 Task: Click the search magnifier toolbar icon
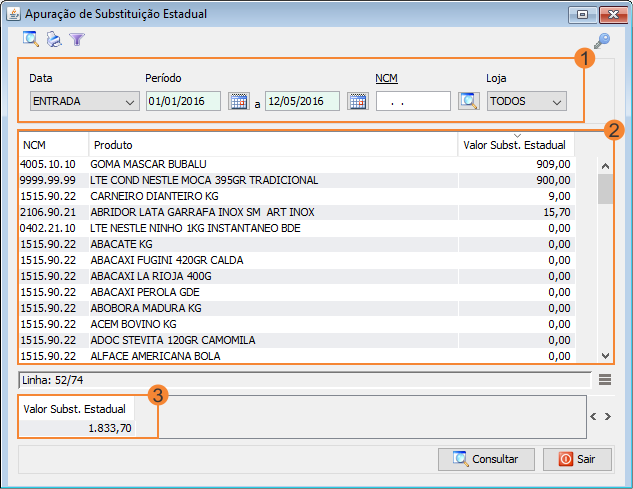point(31,39)
